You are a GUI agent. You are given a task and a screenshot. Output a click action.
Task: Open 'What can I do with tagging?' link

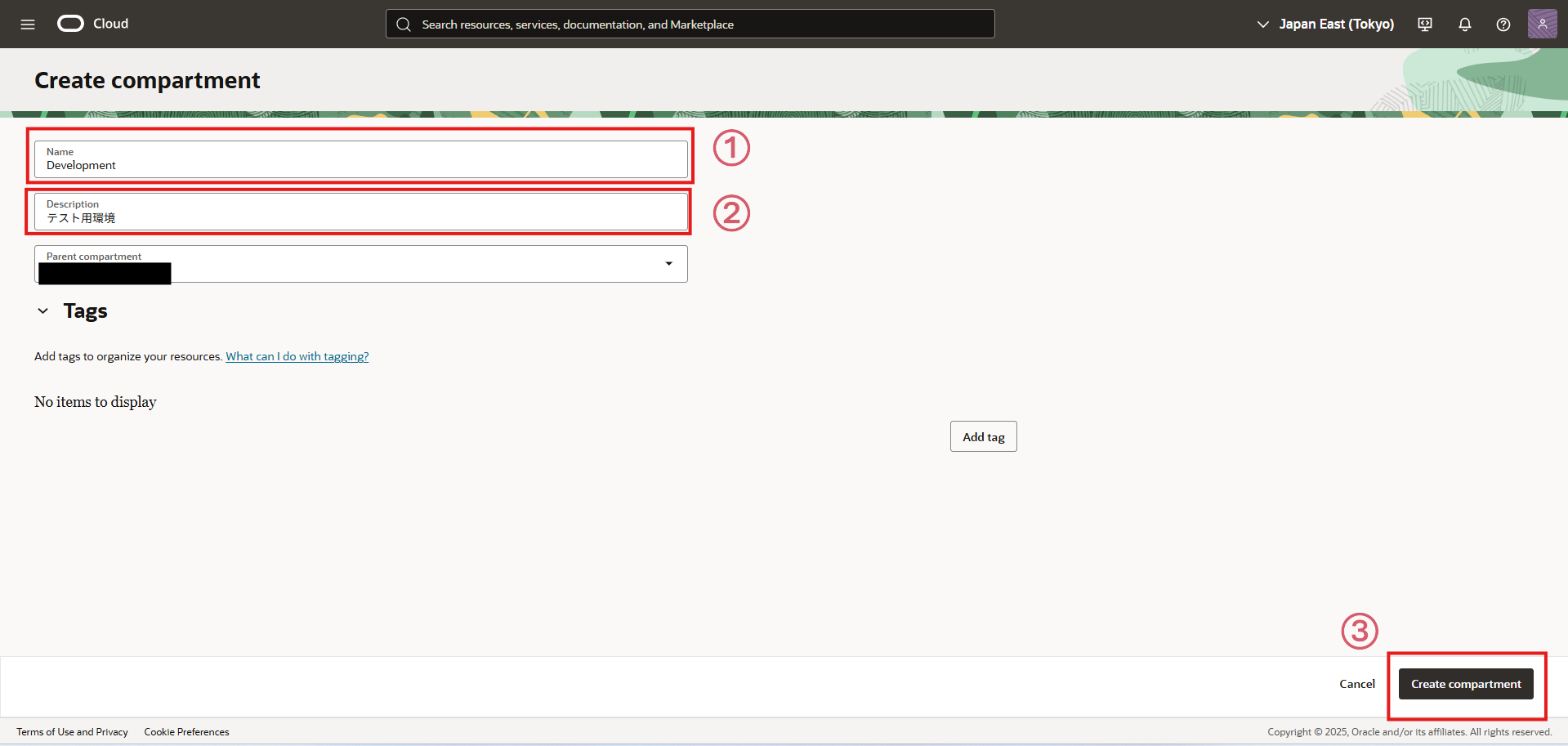(297, 356)
